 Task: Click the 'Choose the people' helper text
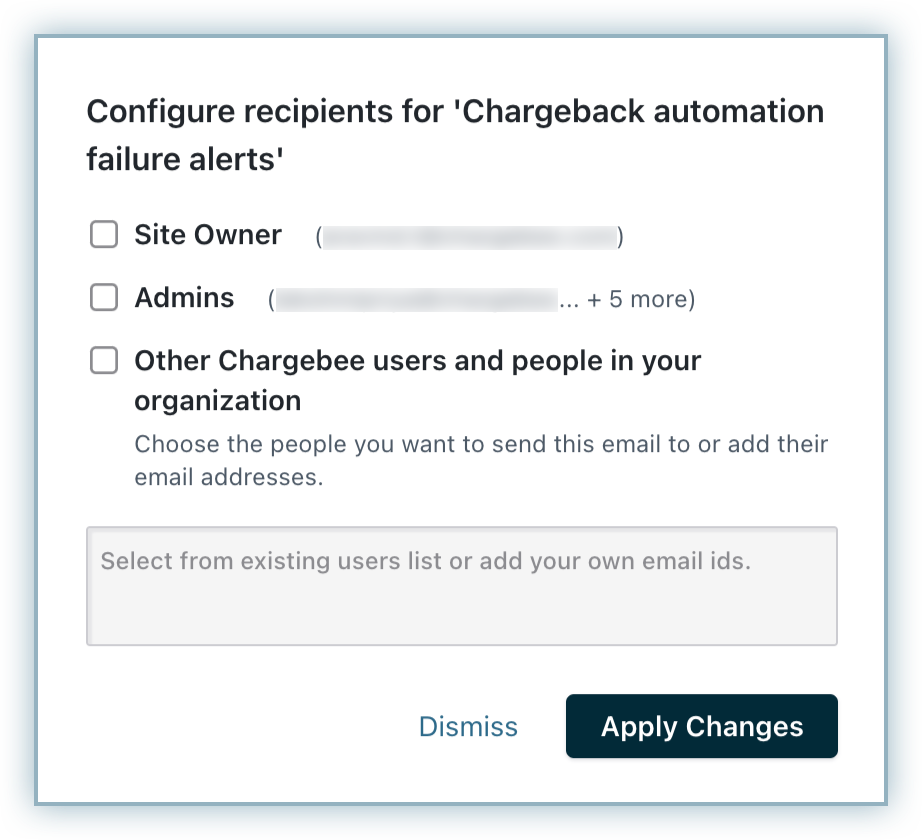pyautogui.click(x=481, y=443)
